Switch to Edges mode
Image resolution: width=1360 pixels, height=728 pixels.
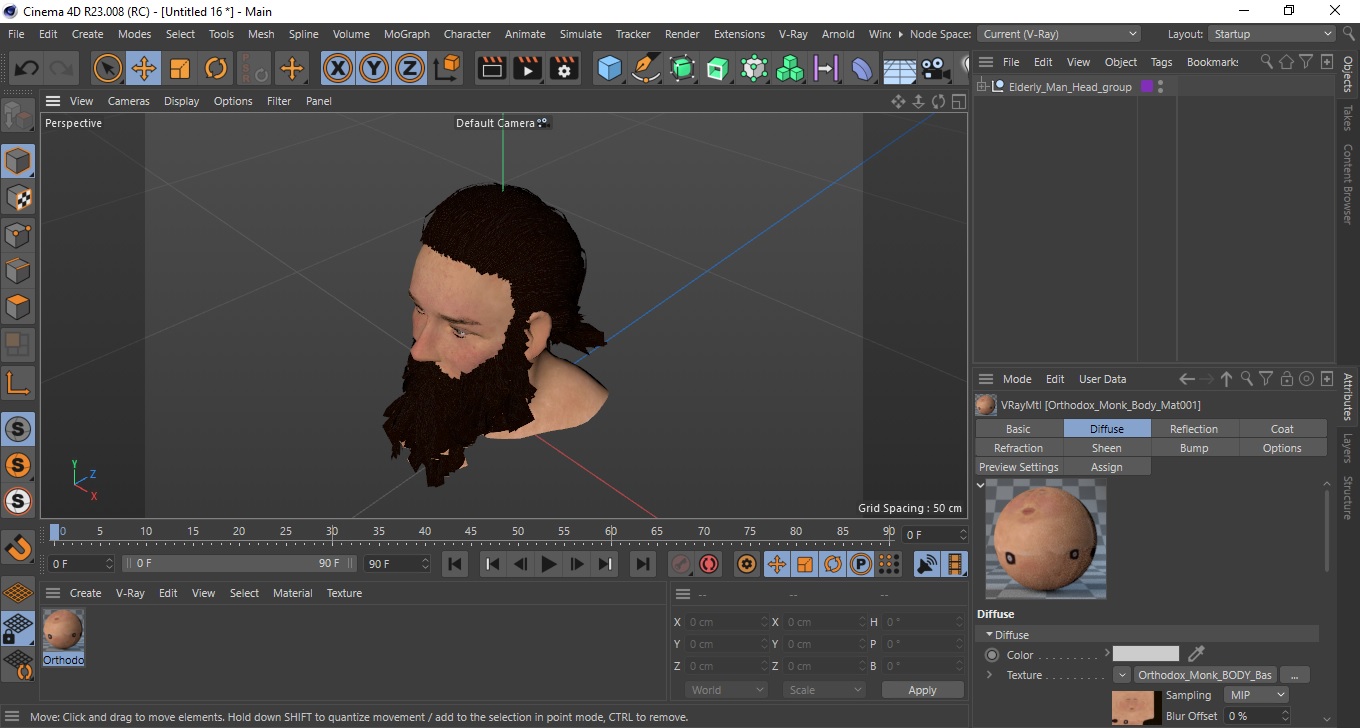(x=18, y=271)
